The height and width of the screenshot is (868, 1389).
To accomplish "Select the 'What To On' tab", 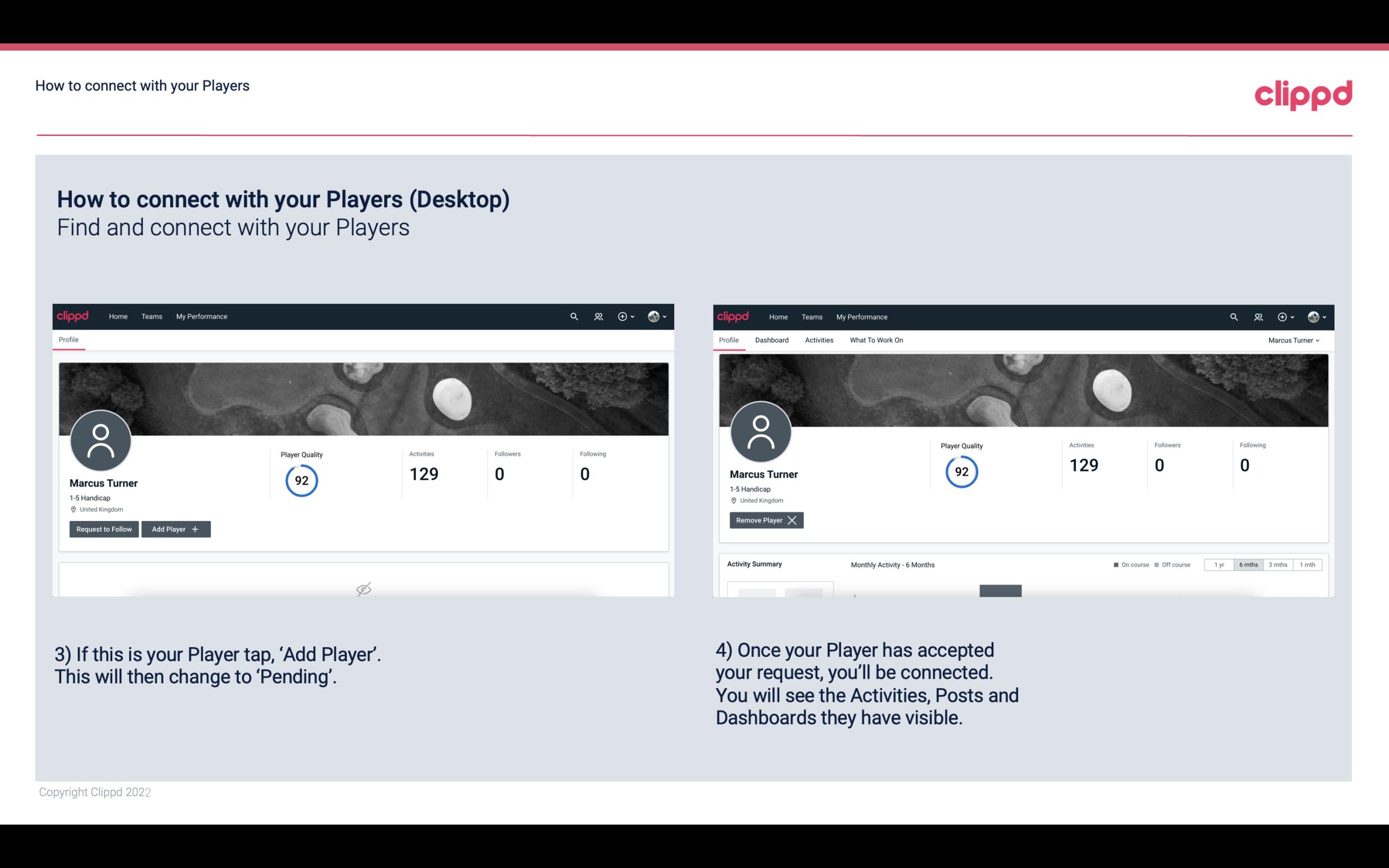I will tap(876, 339).
